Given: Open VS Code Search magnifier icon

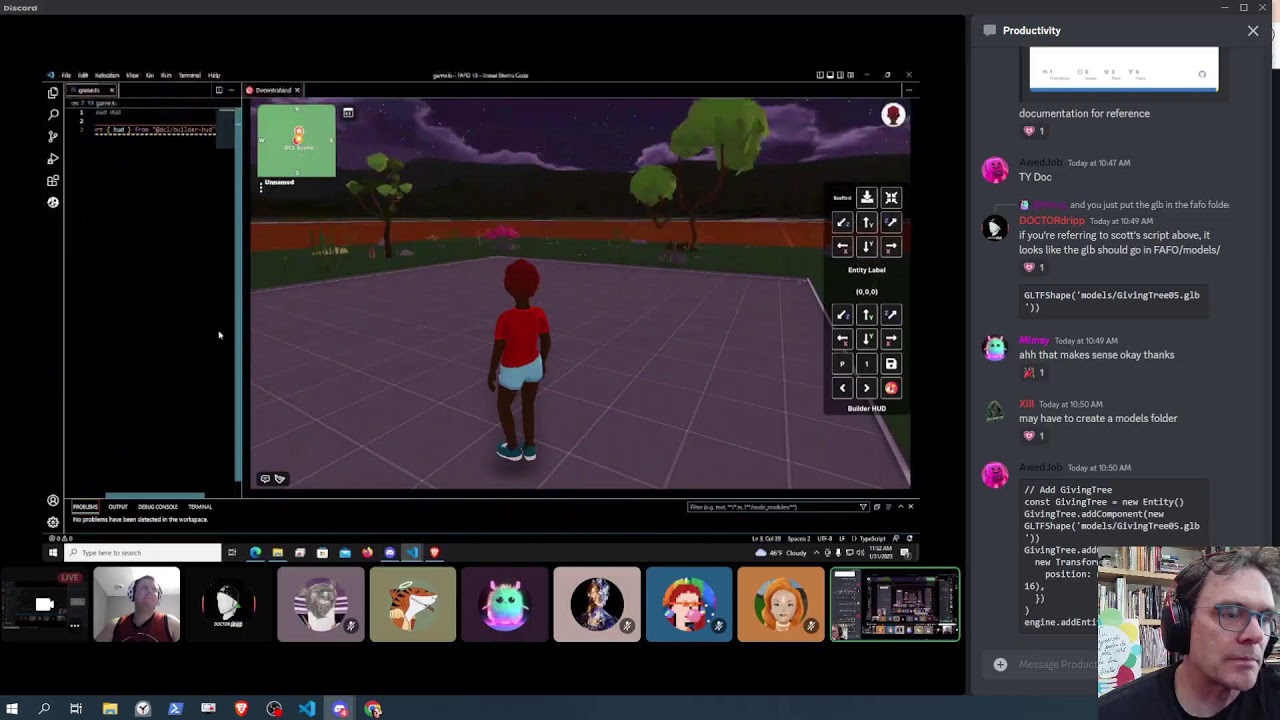Looking at the screenshot, I should (53, 115).
